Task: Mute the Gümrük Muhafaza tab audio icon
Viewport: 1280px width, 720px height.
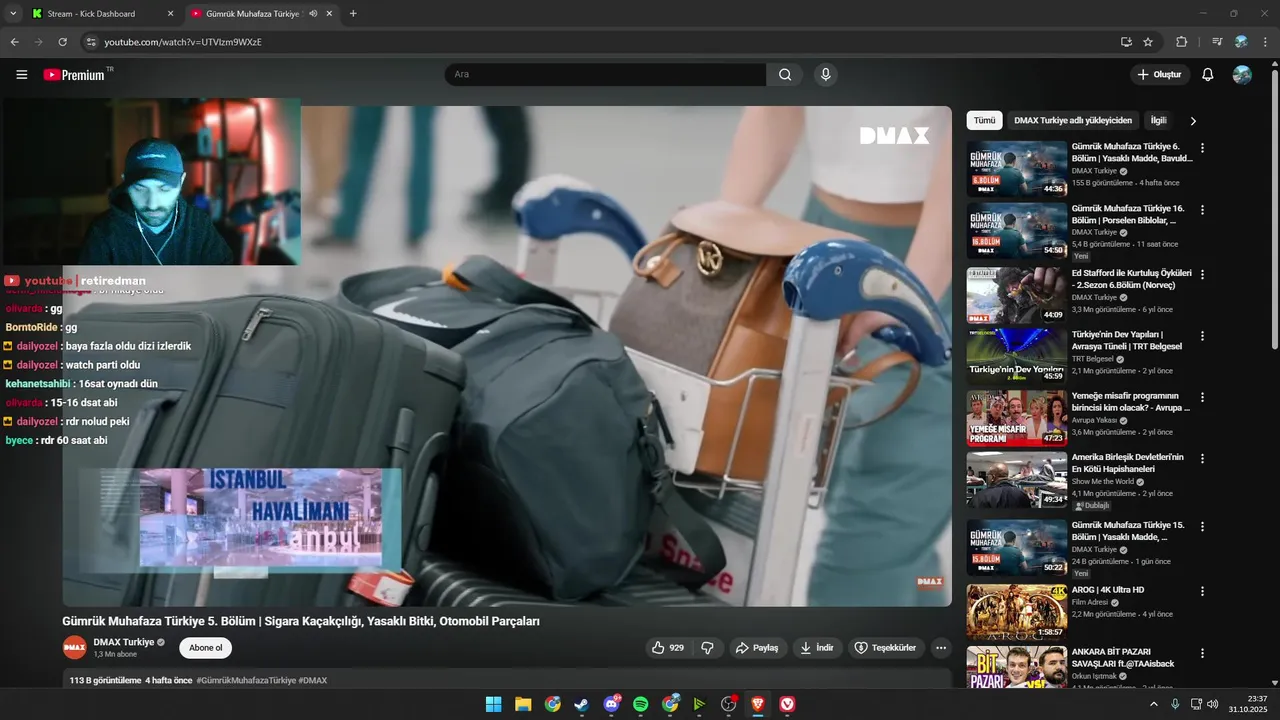Action: click(x=313, y=14)
